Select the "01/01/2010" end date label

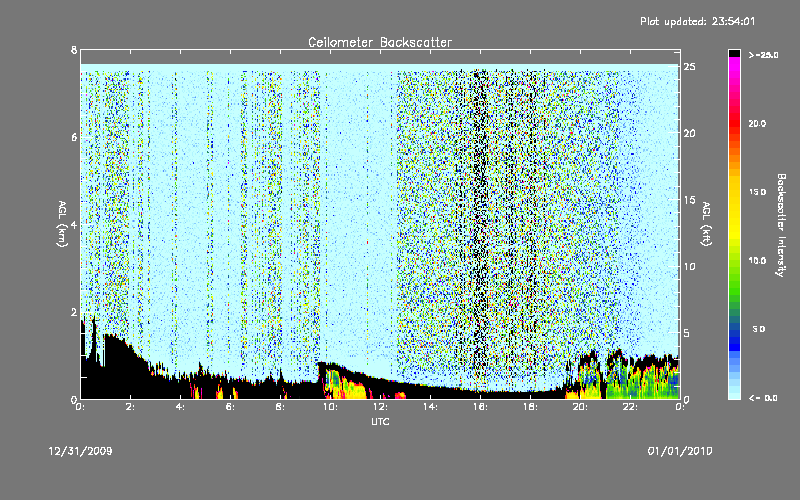coord(680,451)
